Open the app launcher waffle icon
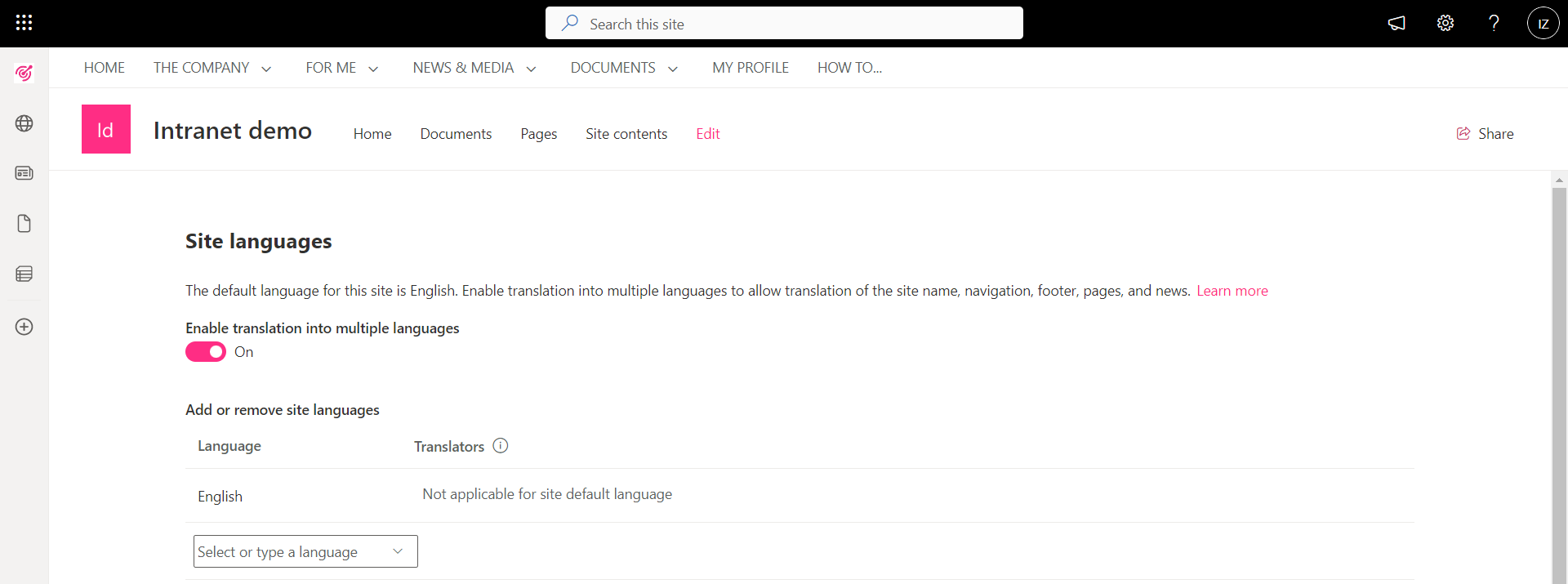This screenshot has width=1568, height=584. [24, 23]
